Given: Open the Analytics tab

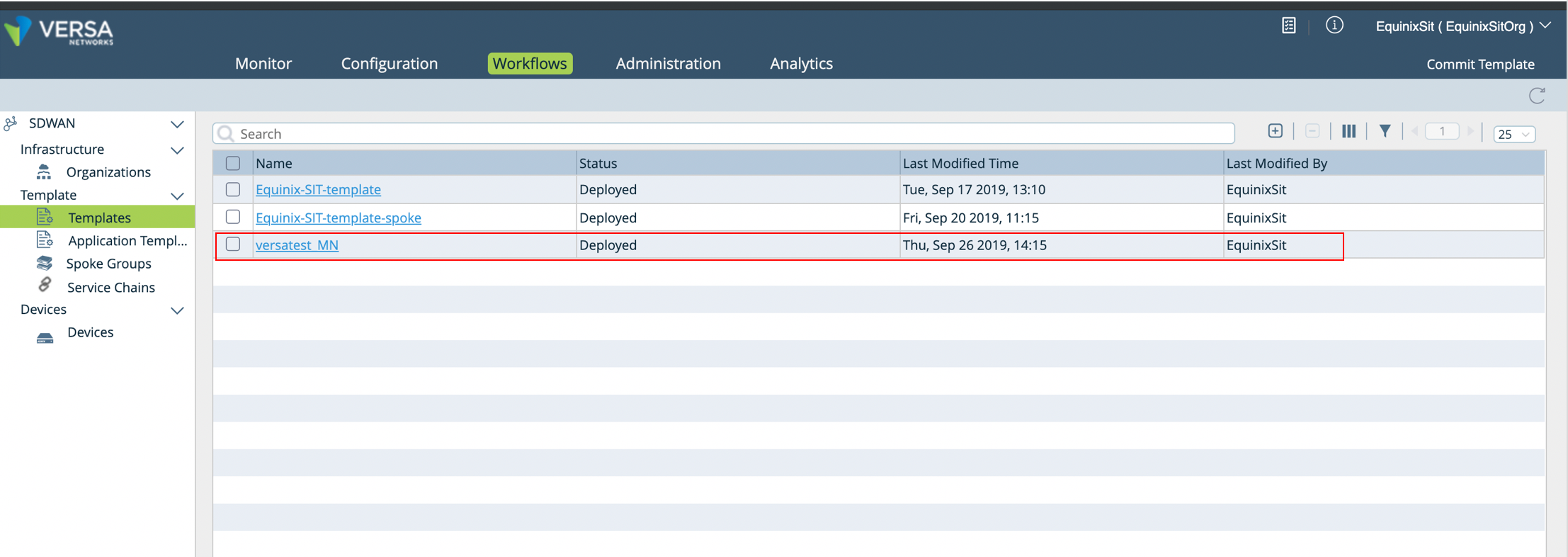Looking at the screenshot, I should click(x=801, y=63).
